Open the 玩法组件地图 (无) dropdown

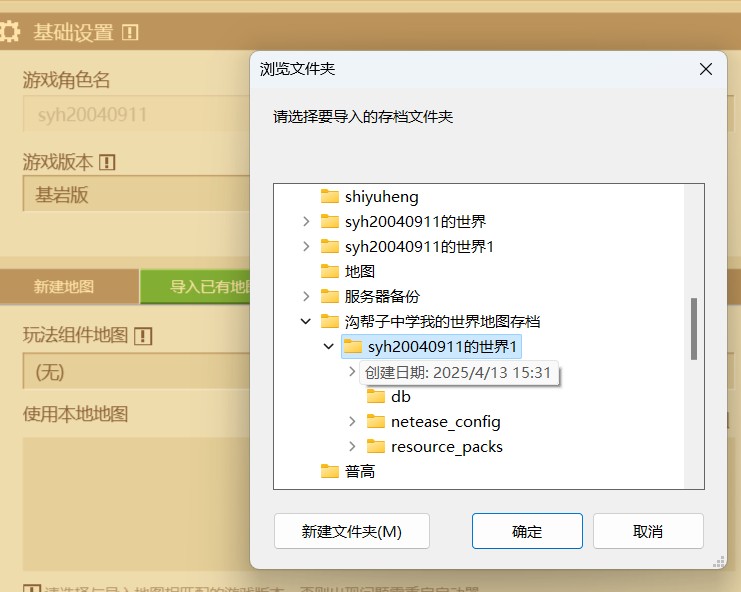pyautogui.click(x=135, y=371)
